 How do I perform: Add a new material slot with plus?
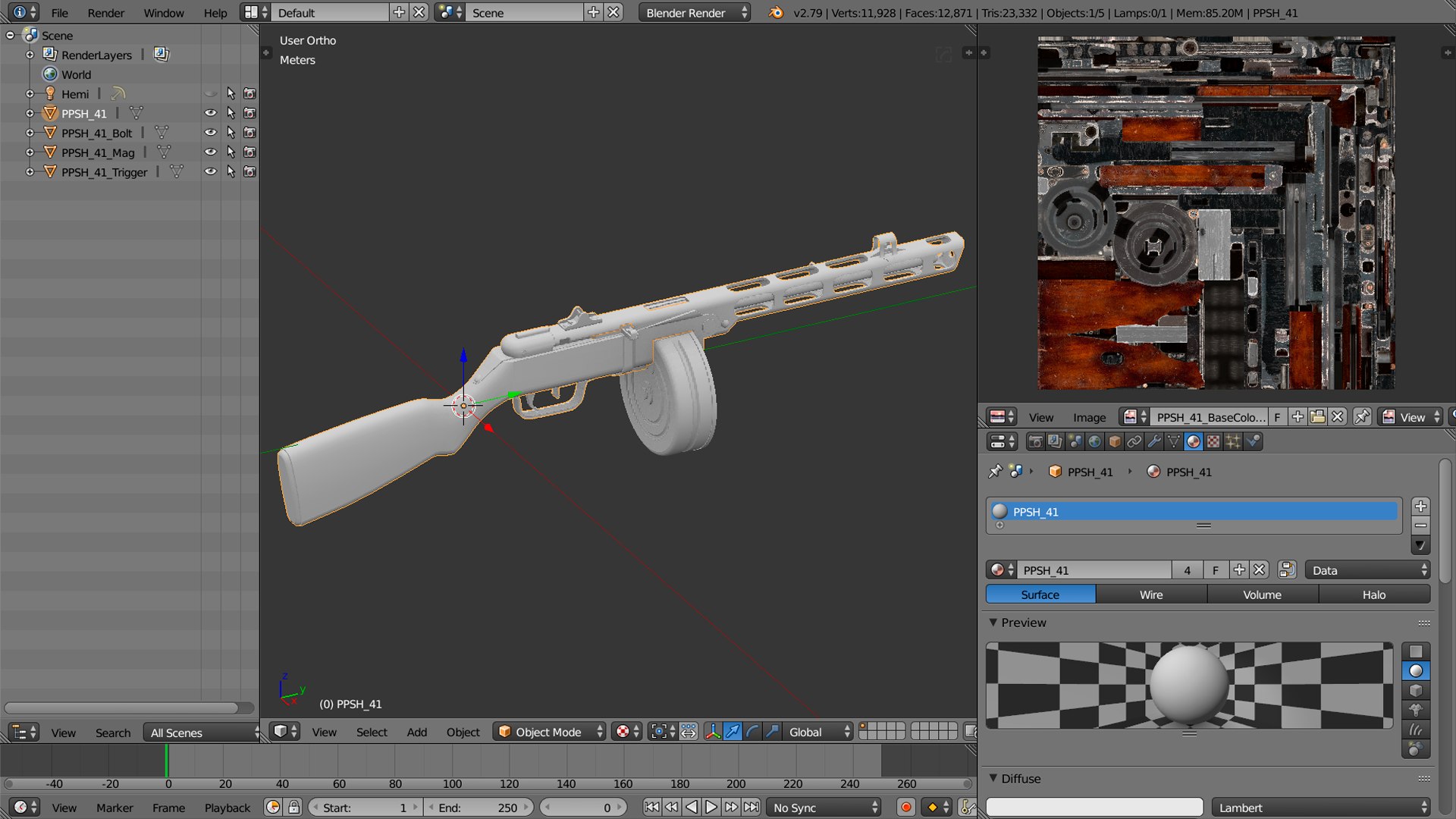pos(1421,507)
